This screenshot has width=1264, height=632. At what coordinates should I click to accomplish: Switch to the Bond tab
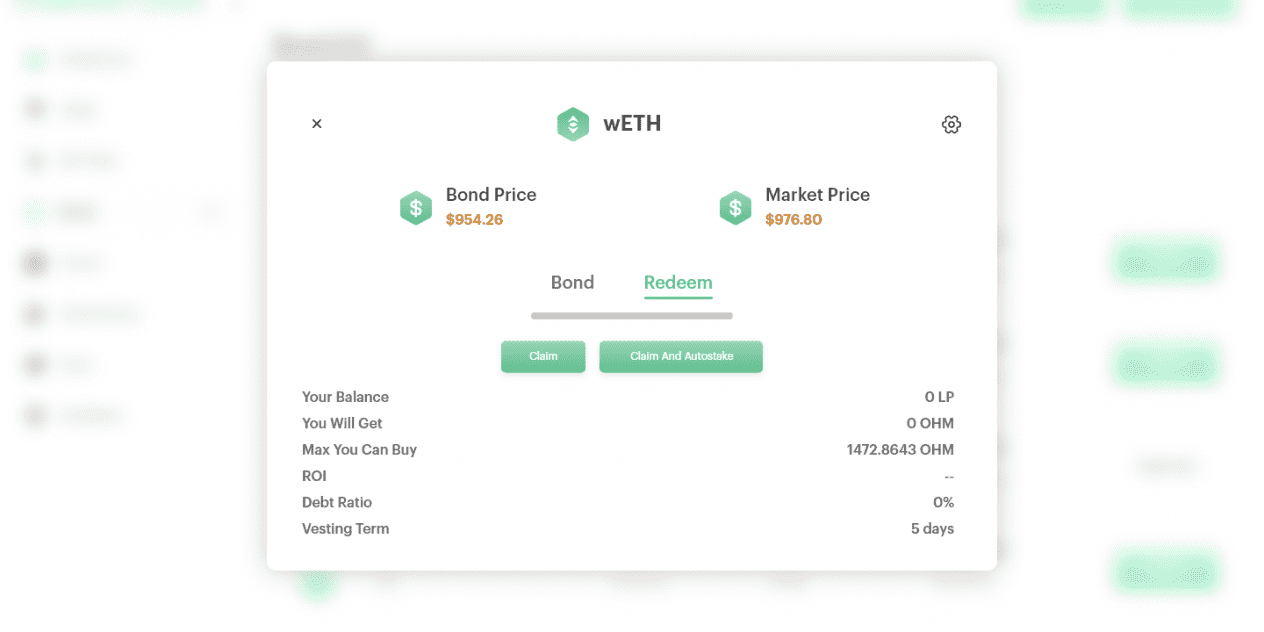pyautogui.click(x=572, y=283)
